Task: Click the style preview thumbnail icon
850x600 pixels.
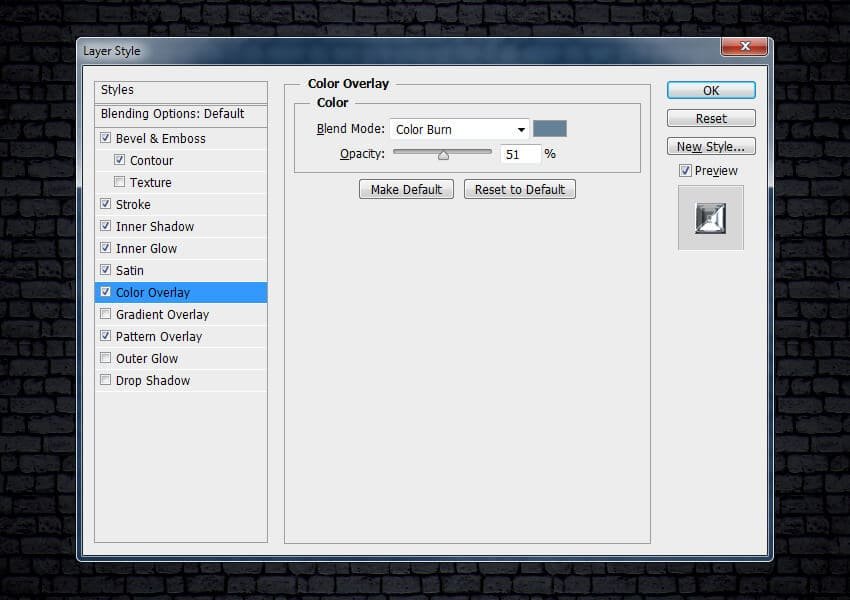Action: [710, 219]
